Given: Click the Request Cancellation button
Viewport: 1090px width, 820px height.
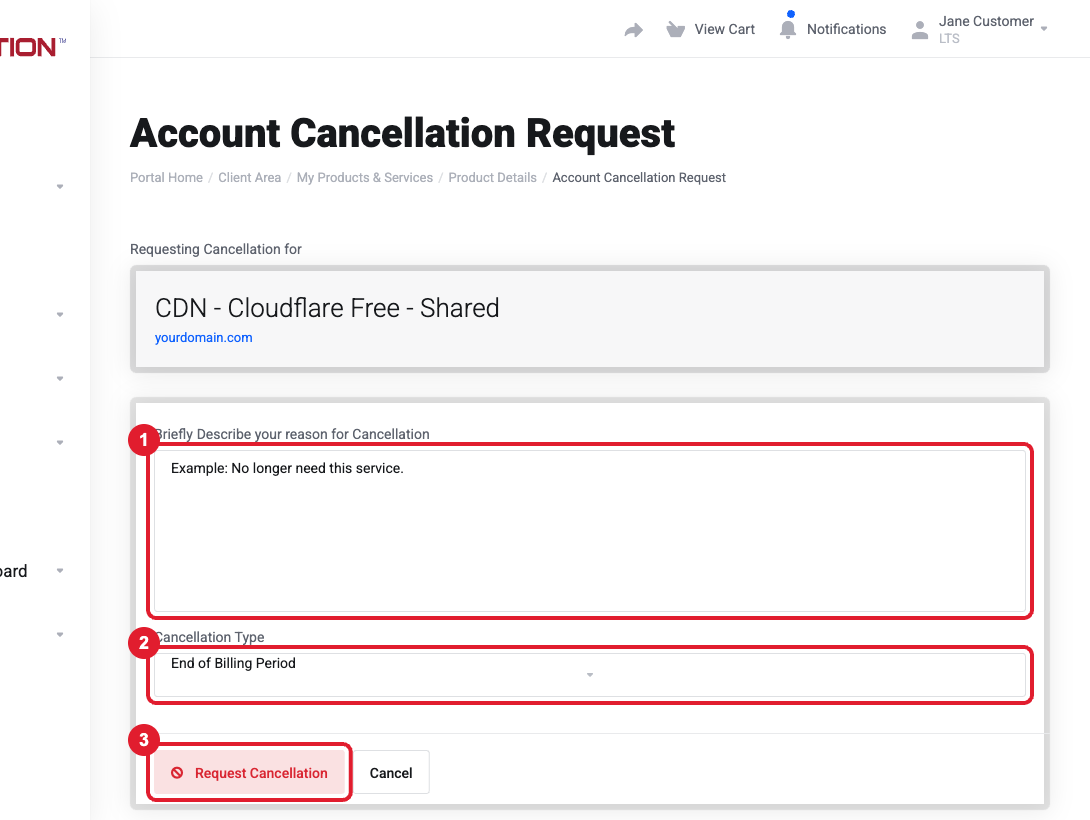Looking at the screenshot, I should click(250, 773).
